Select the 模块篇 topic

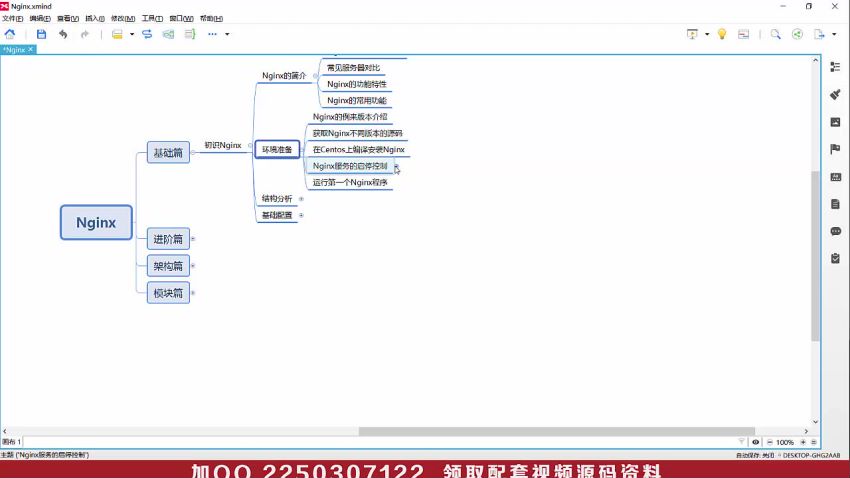(x=168, y=293)
